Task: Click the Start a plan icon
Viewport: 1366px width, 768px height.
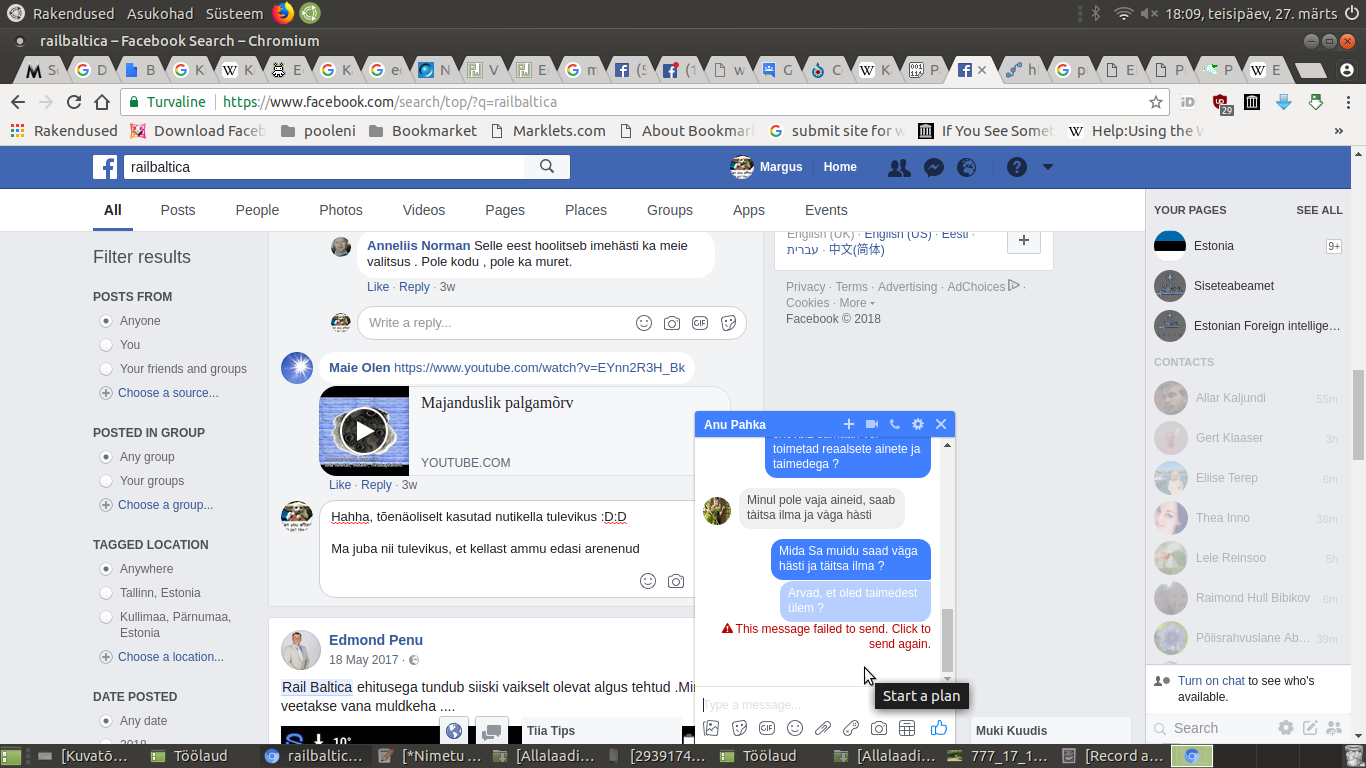Action: 907,728
